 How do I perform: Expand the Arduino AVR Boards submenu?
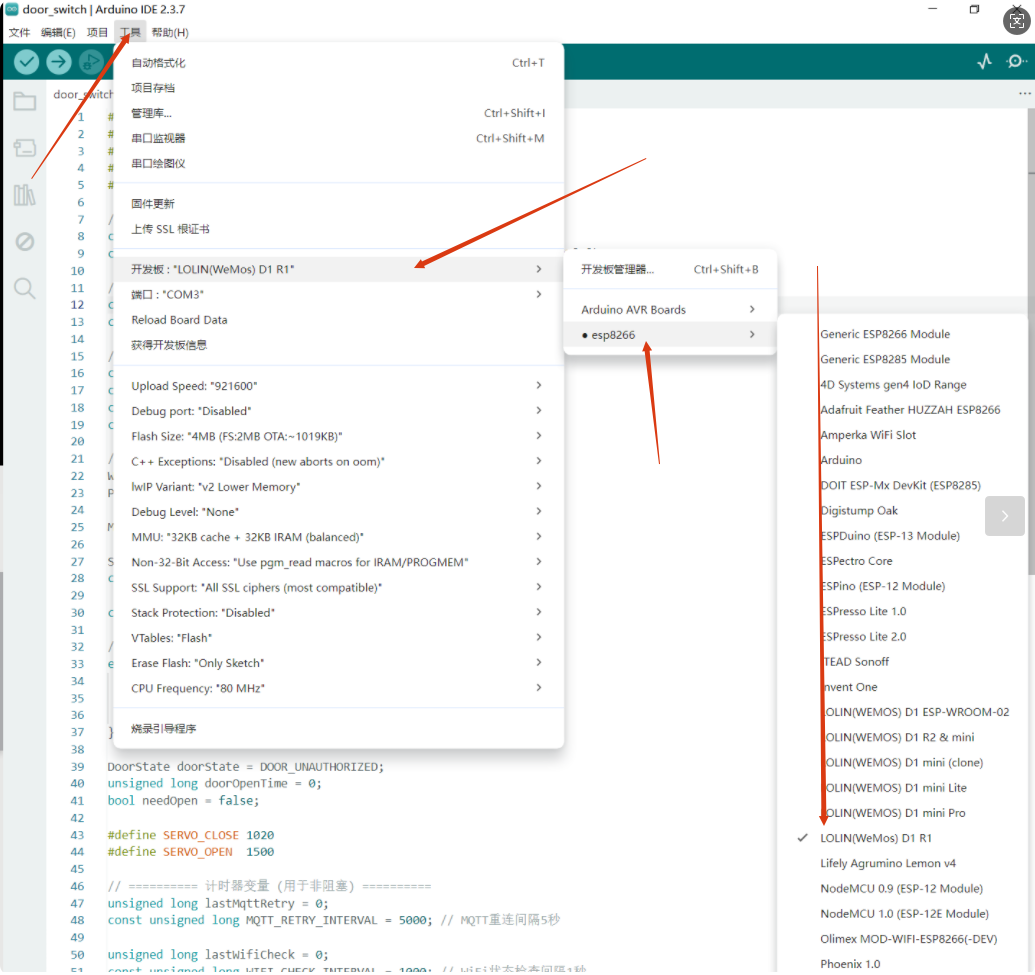(x=668, y=310)
